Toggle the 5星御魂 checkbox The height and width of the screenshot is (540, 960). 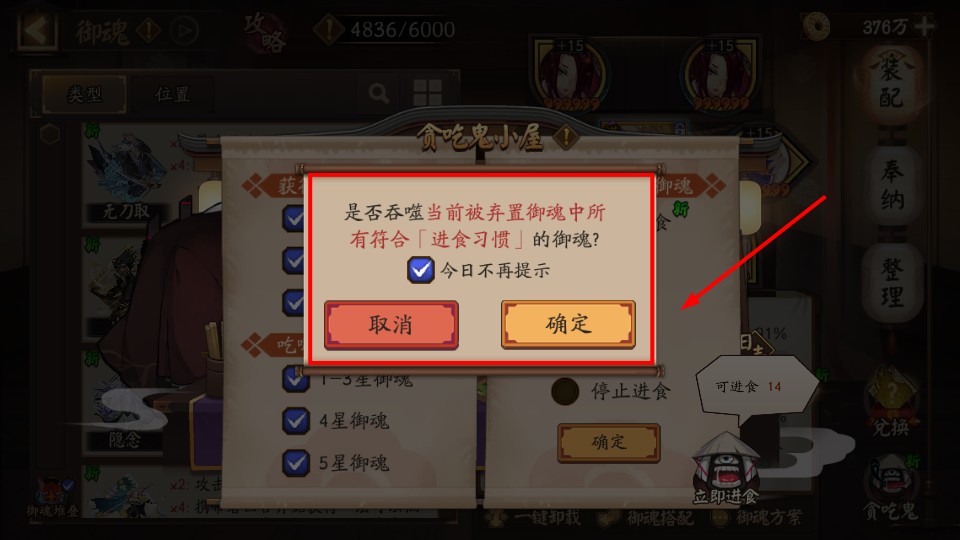click(296, 463)
